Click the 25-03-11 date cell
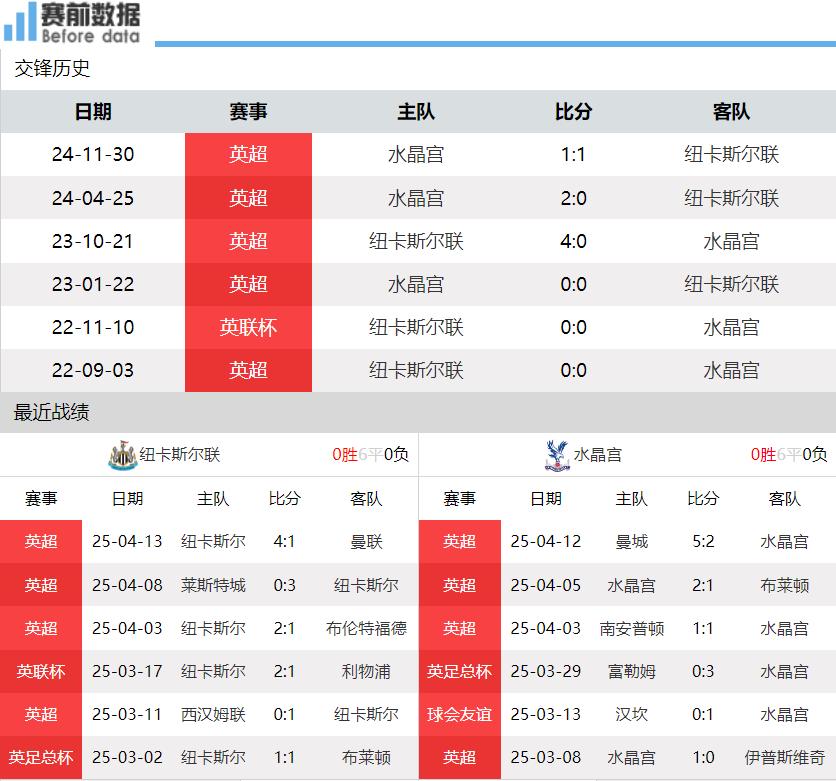This screenshot has width=836, height=781. [127, 714]
